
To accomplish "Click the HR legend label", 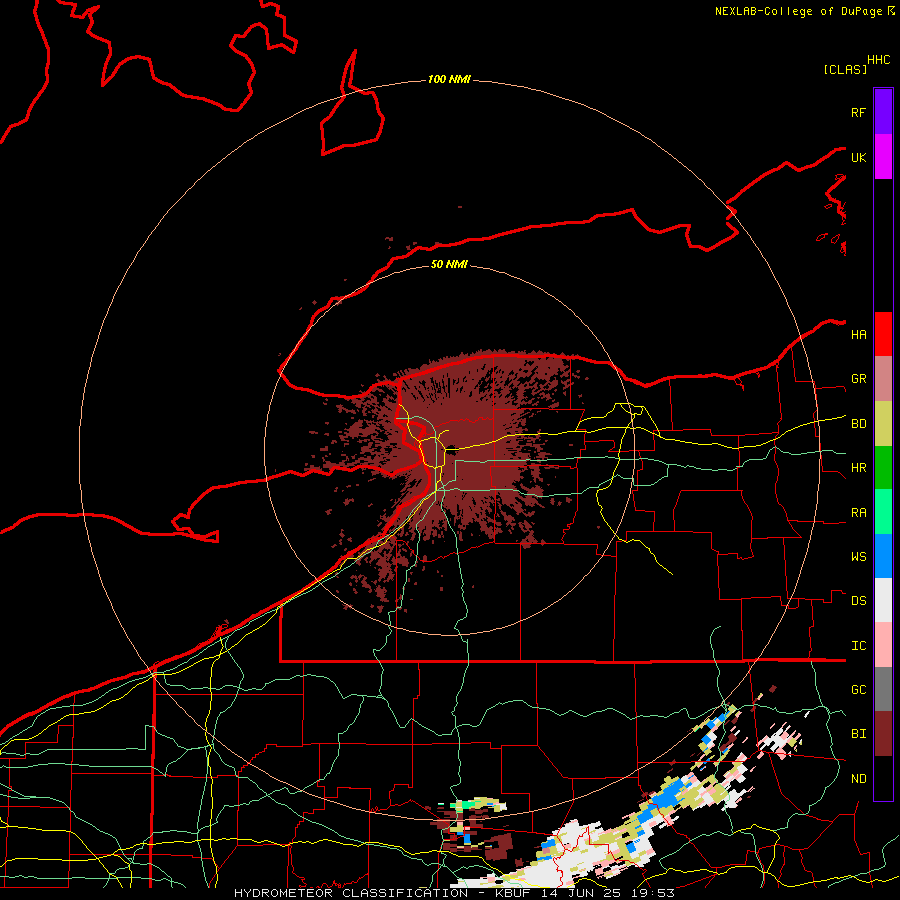I will coord(858,468).
